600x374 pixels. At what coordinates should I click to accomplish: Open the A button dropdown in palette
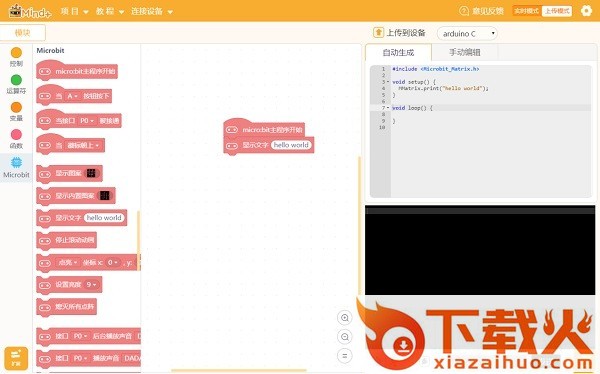click(72, 96)
